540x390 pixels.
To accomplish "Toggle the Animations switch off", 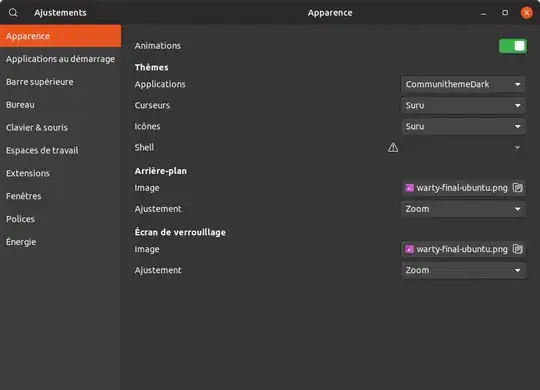I will point(513,46).
